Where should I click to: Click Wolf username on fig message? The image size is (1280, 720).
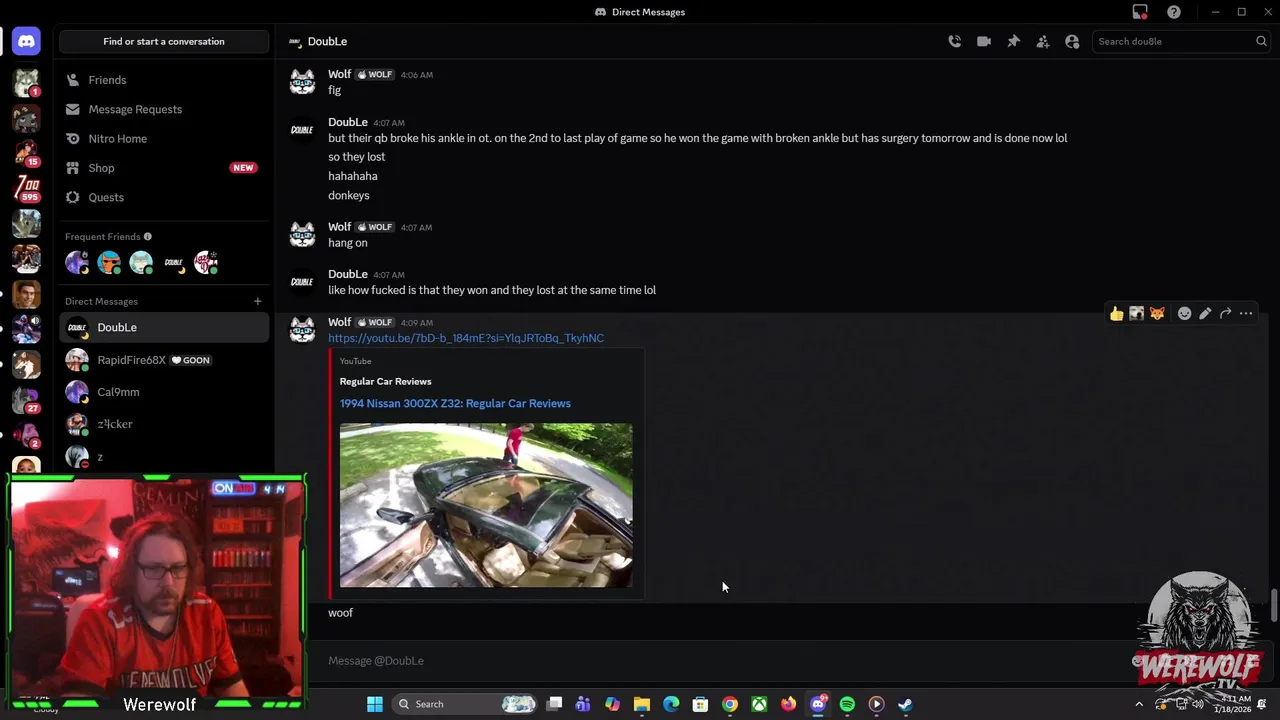pos(340,74)
